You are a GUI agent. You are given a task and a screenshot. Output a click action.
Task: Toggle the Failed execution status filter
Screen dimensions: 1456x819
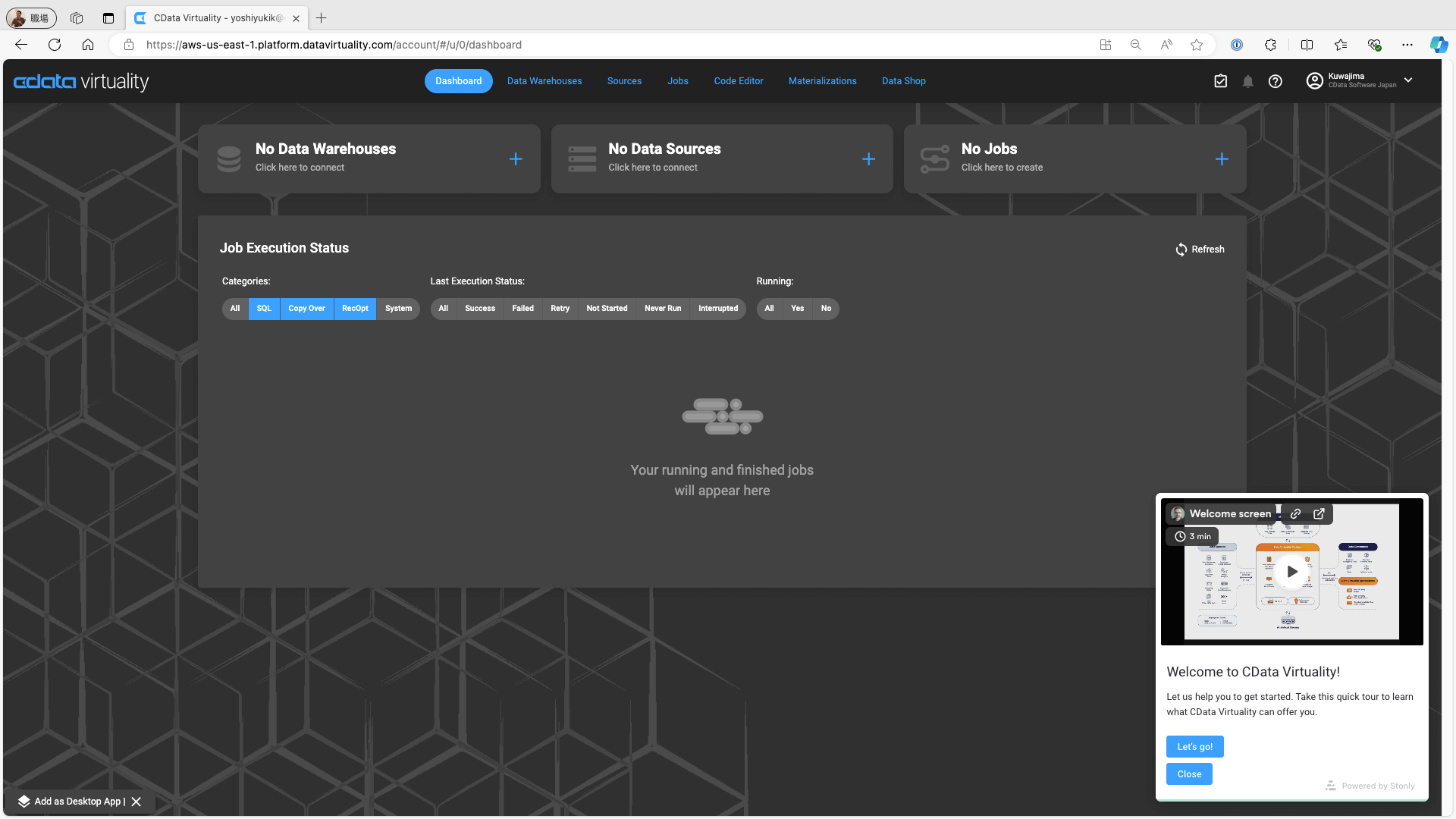pyautogui.click(x=522, y=309)
